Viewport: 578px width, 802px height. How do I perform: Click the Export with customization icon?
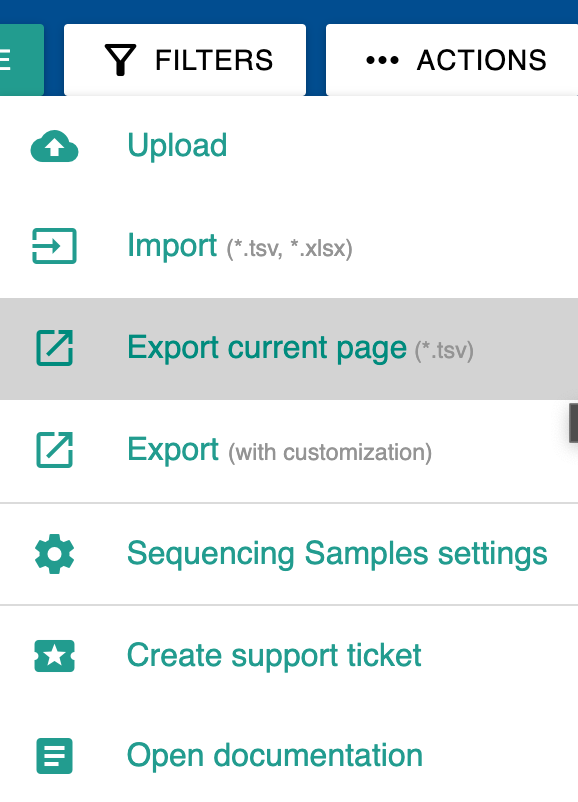tap(54, 450)
